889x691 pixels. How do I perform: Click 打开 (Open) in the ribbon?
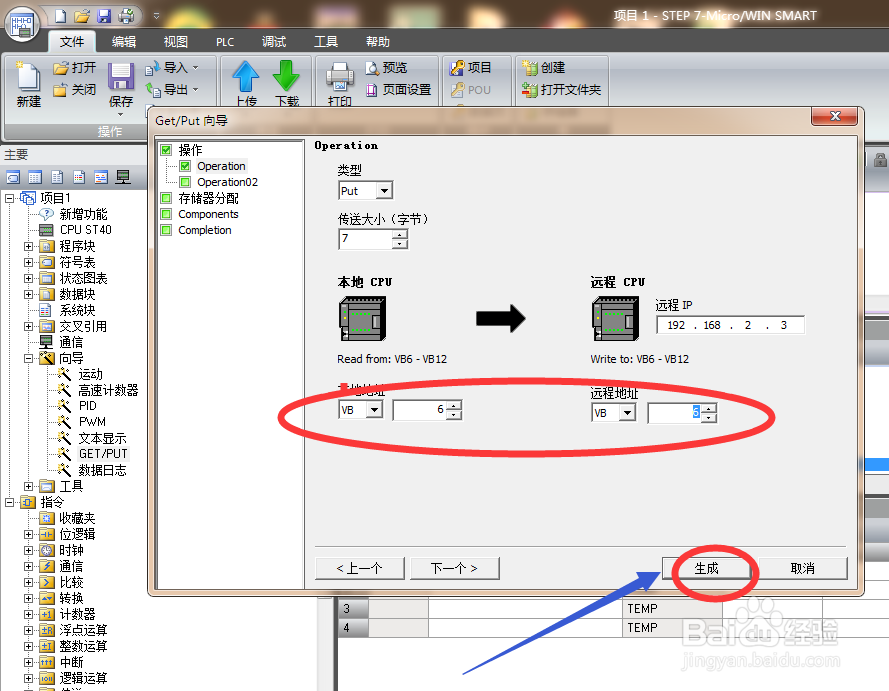75,68
